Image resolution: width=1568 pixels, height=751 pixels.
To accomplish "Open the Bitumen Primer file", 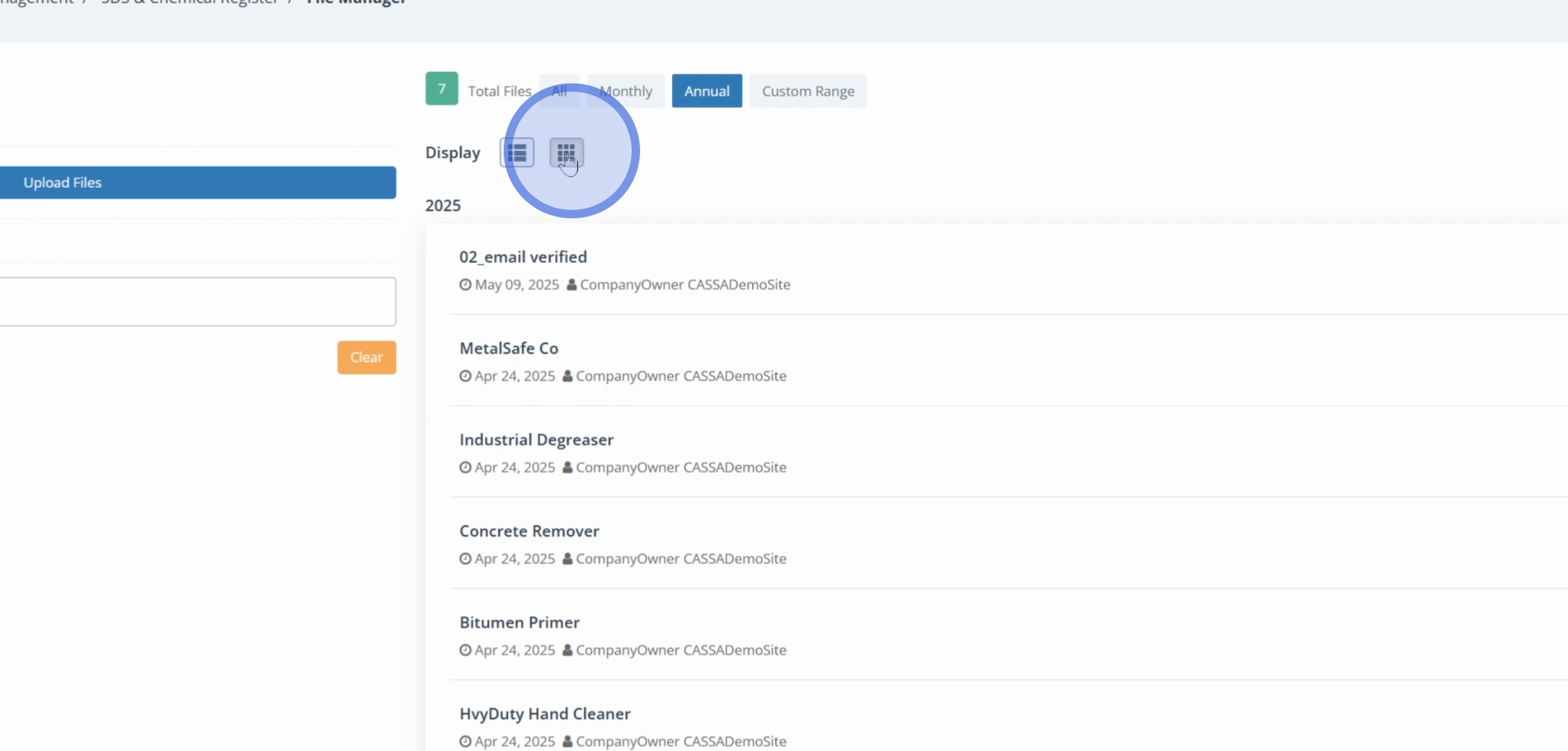I will 519,623.
